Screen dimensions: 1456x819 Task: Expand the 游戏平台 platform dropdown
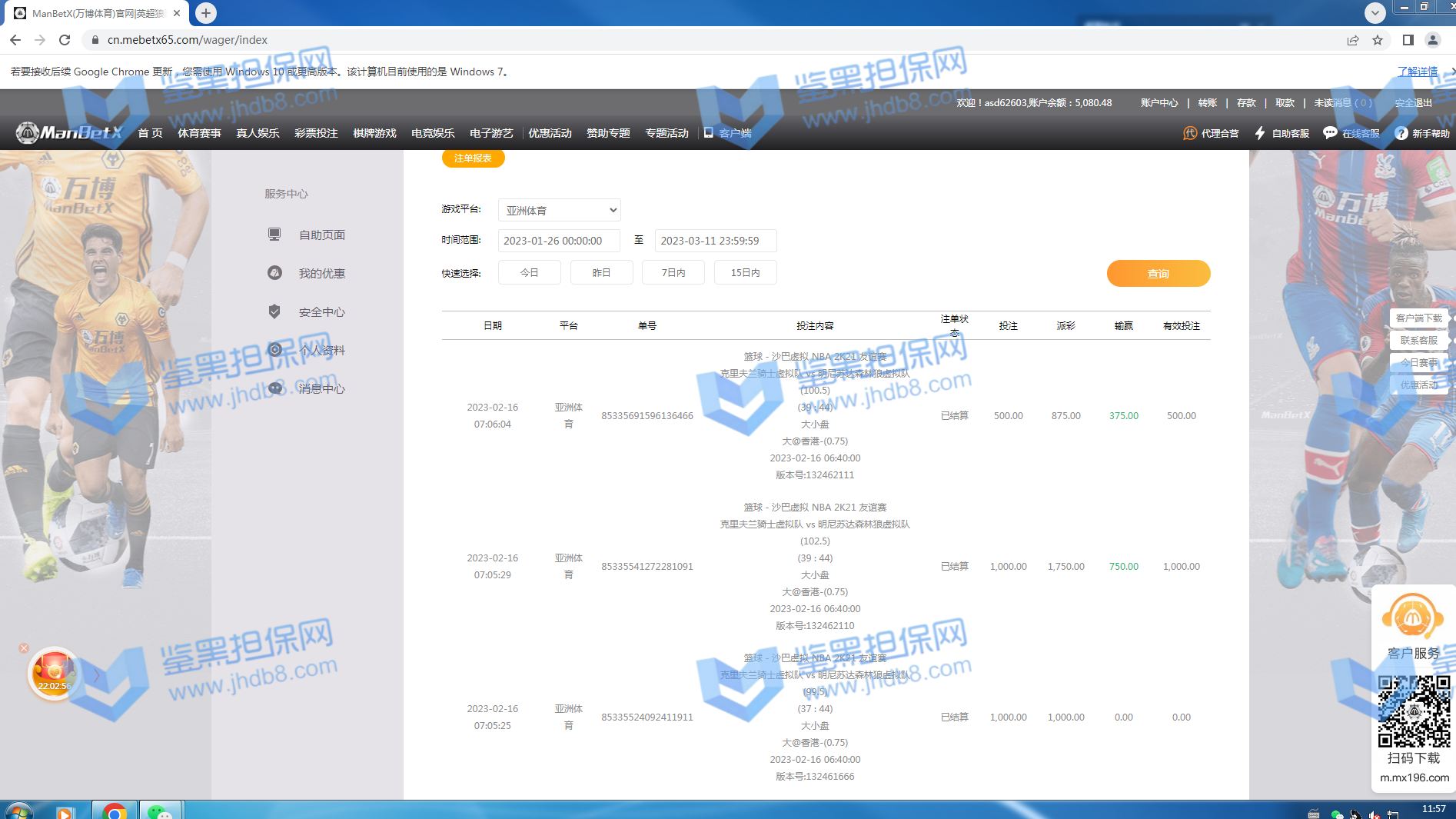click(x=559, y=210)
